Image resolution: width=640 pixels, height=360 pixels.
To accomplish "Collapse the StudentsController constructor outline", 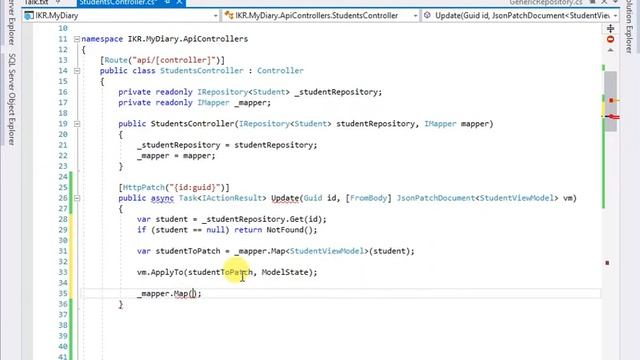I will pos(77,124).
